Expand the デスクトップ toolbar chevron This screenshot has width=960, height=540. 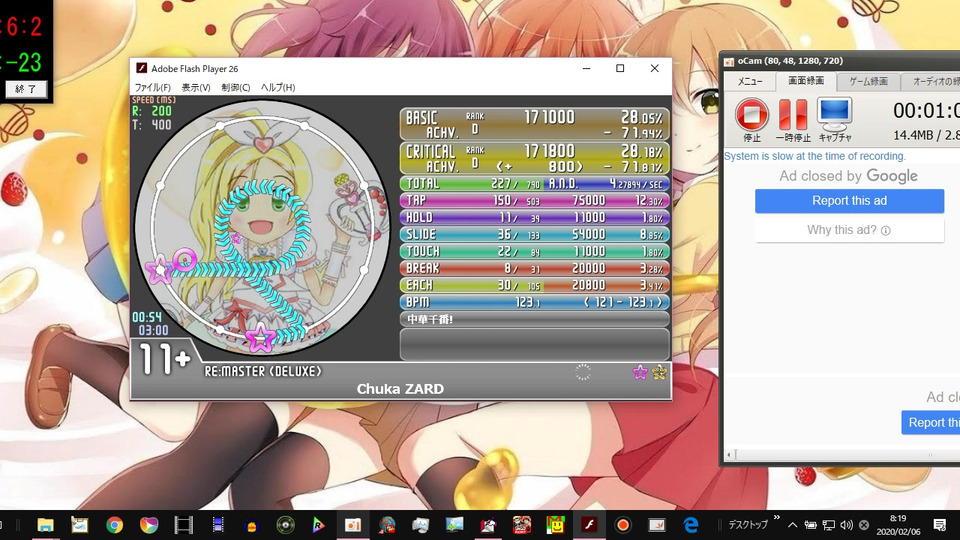coord(776,518)
